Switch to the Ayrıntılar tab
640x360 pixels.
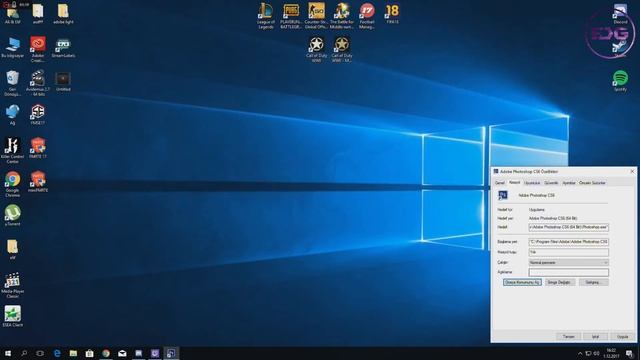coord(569,183)
